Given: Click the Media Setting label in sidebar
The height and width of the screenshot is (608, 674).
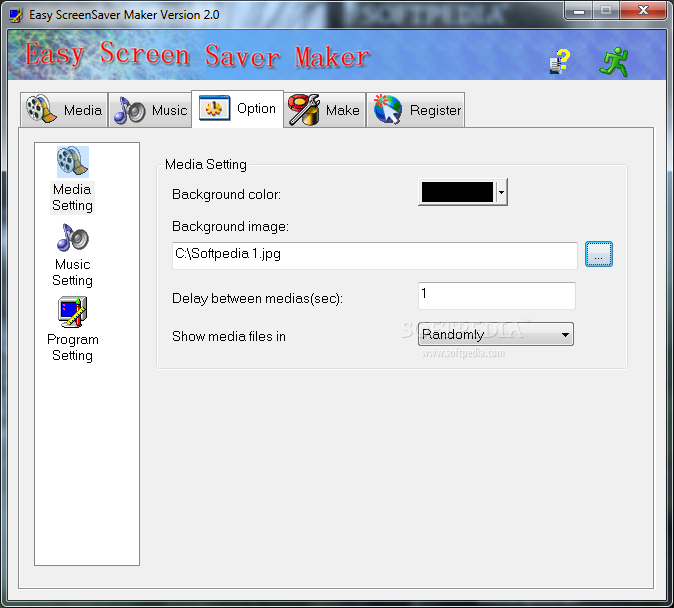Looking at the screenshot, I should click(72, 197).
